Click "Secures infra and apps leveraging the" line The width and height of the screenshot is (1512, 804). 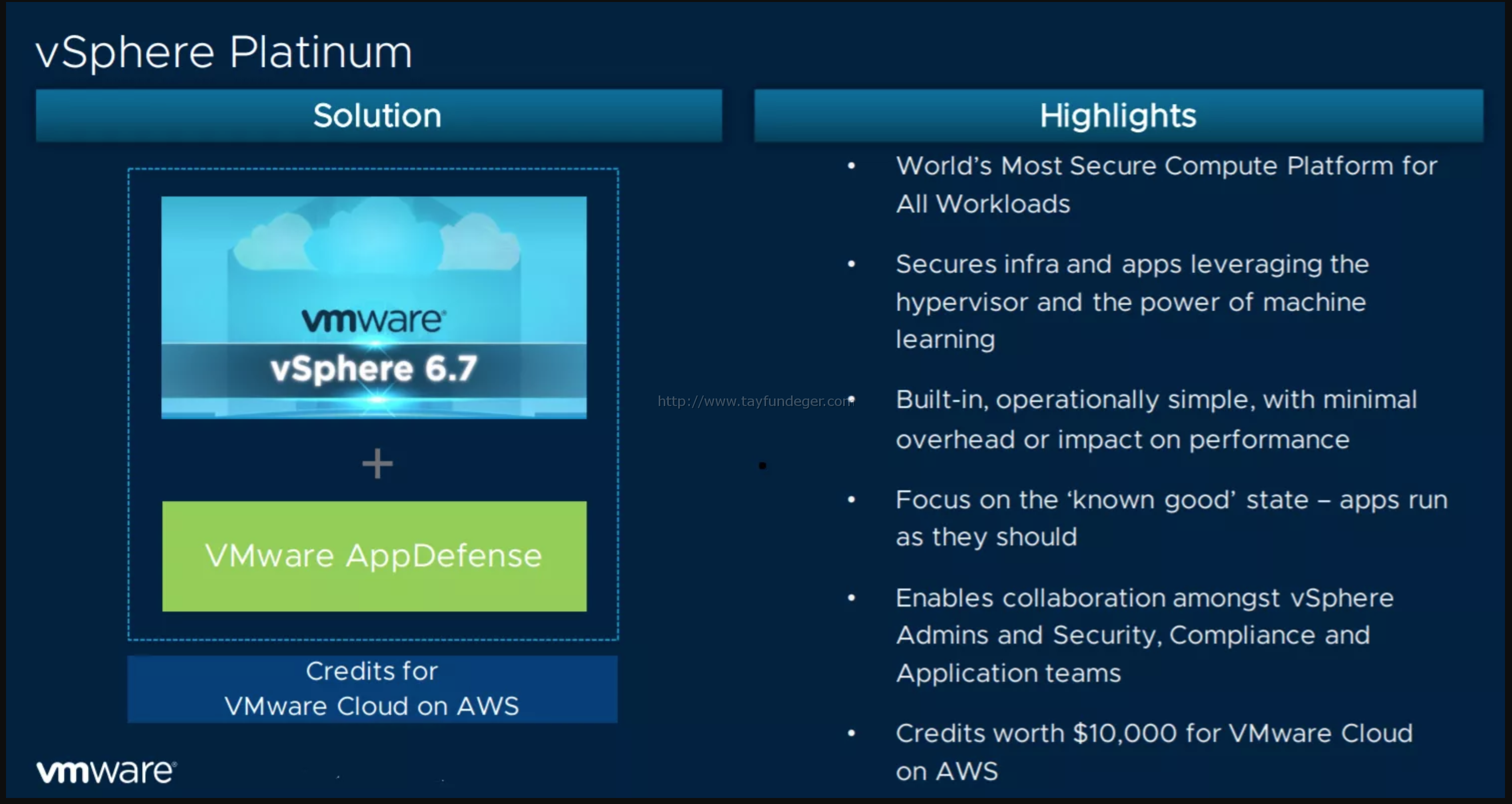[1132, 265]
